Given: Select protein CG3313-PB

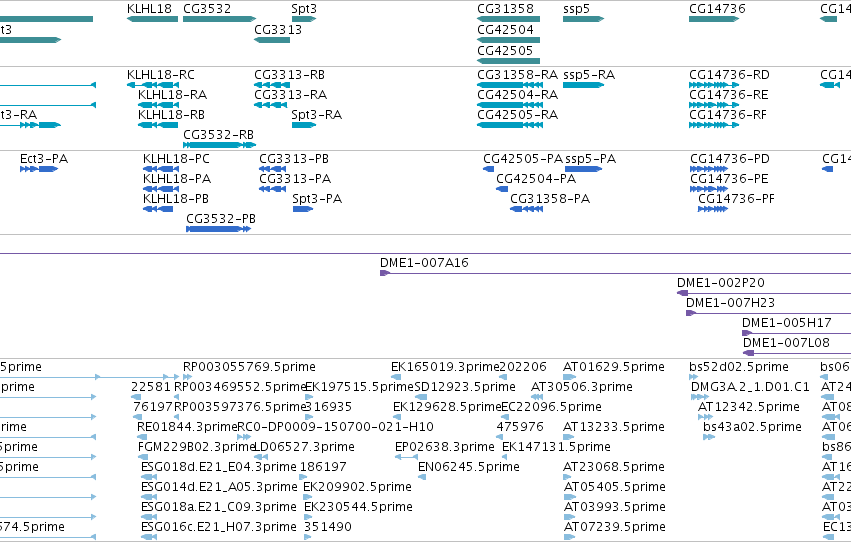Looking at the screenshot, I should pyautogui.click(x=272, y=169).
